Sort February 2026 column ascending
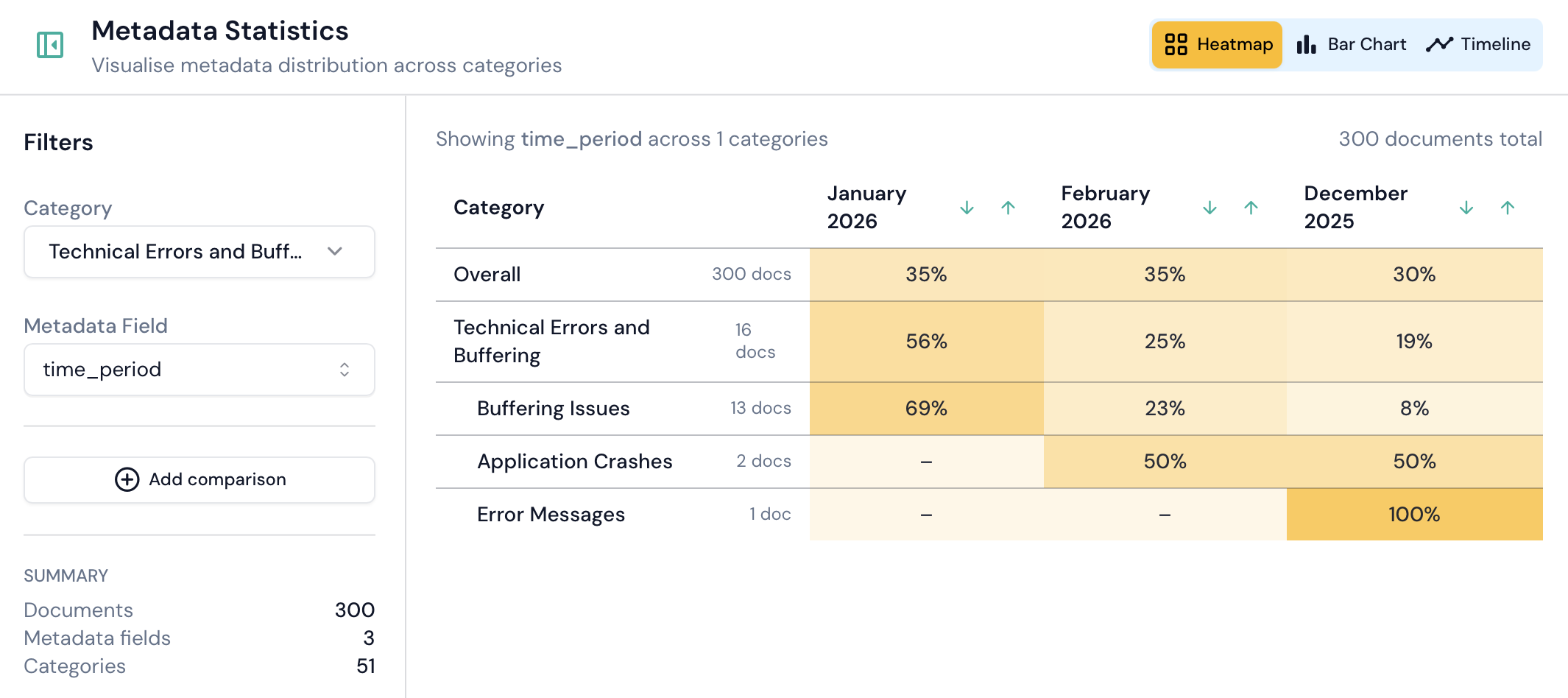The height and width of the screenshot is (698, 1568). pyautogui.click(x=1251, y=208)
